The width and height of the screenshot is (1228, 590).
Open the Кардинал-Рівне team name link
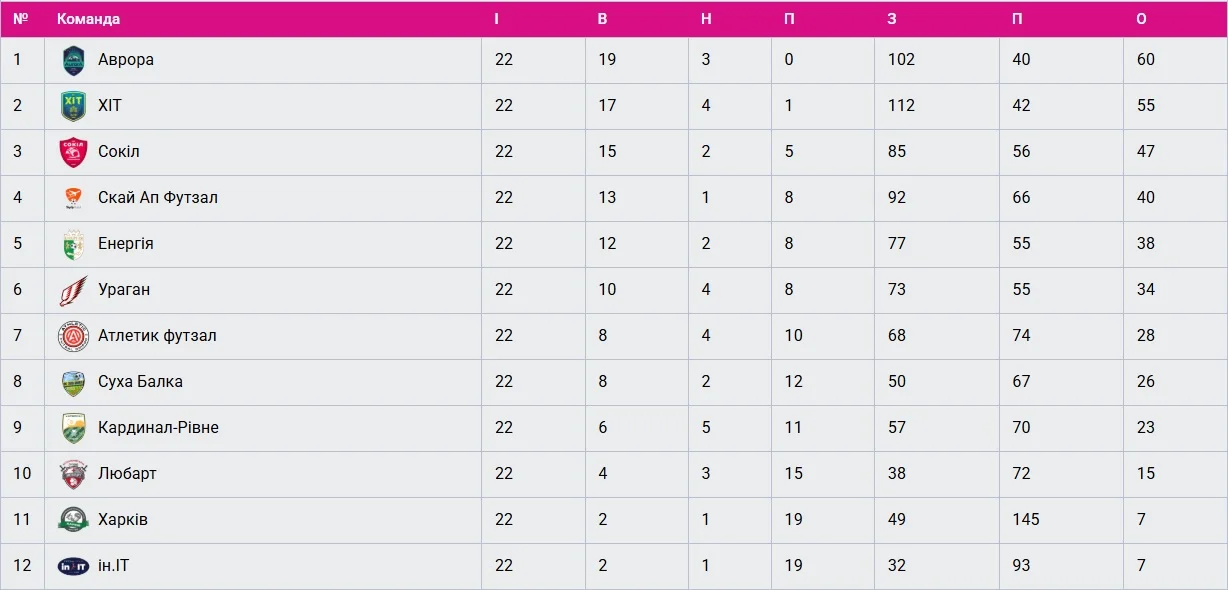(158, 428)
